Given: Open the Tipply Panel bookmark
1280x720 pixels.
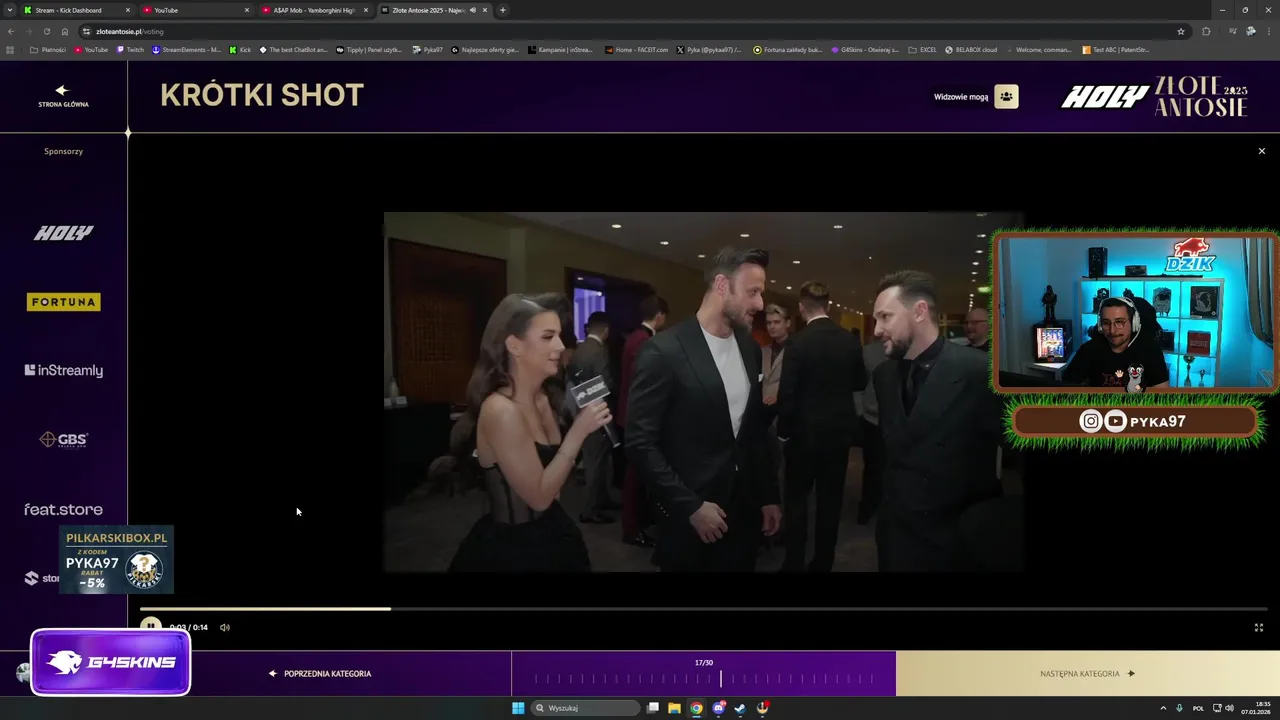Looking at the screenshot, I should pyautogui.click(x=369, y=49).
